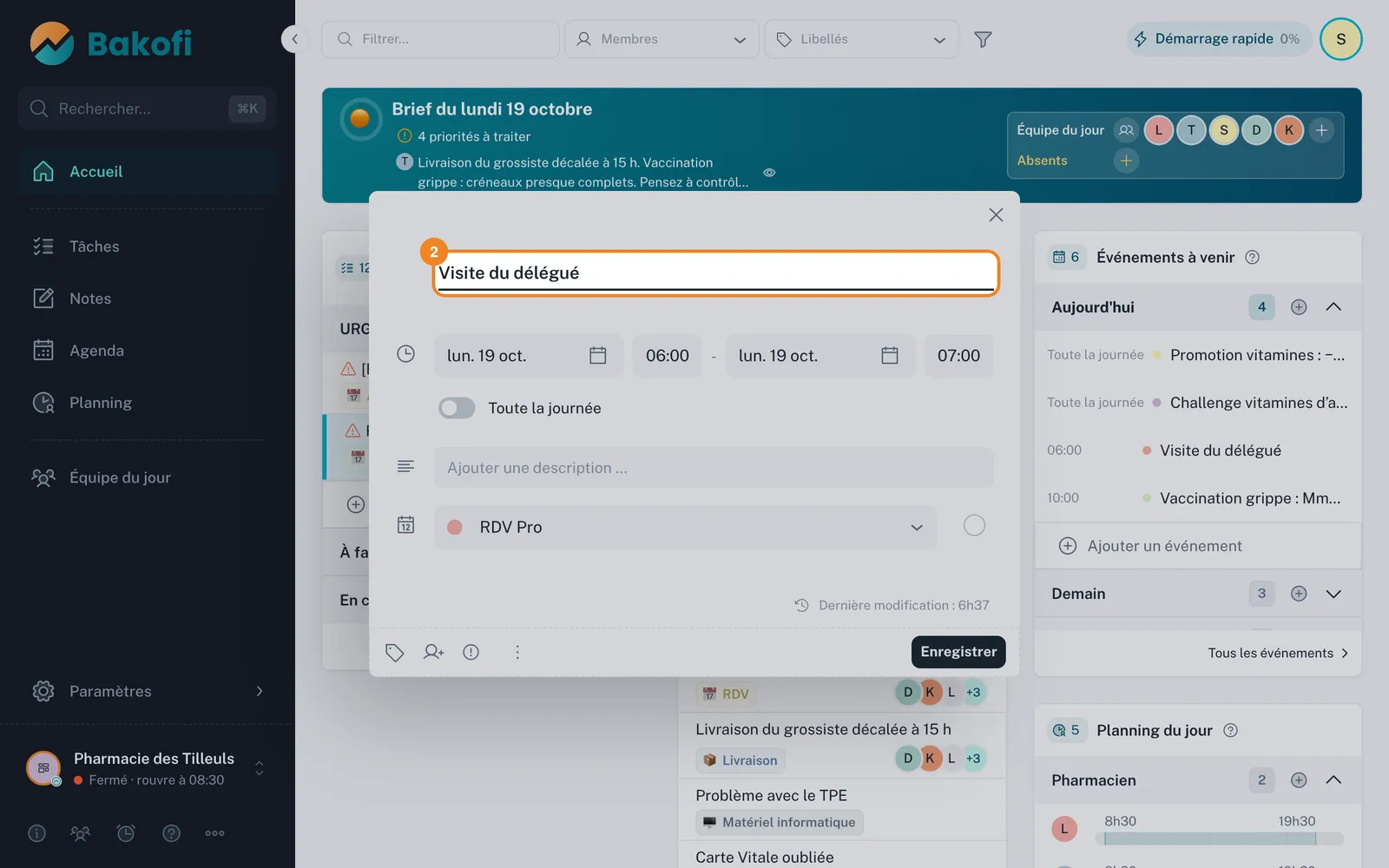Click the Ajouter une description field
This screenshot has width=1389, height=868.
click(x=714, y=468)
